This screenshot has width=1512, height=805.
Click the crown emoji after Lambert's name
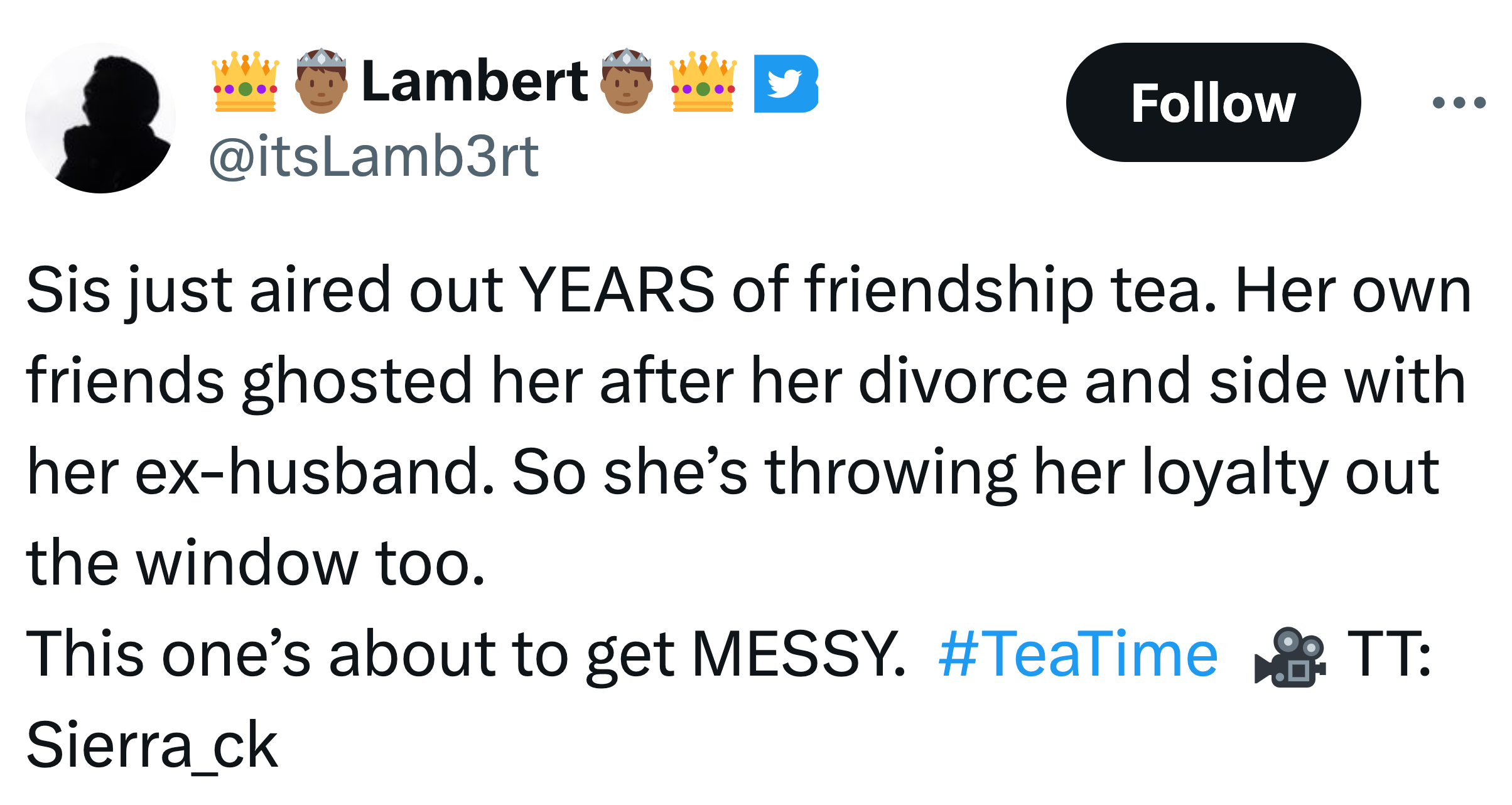[x=703, y=82]
